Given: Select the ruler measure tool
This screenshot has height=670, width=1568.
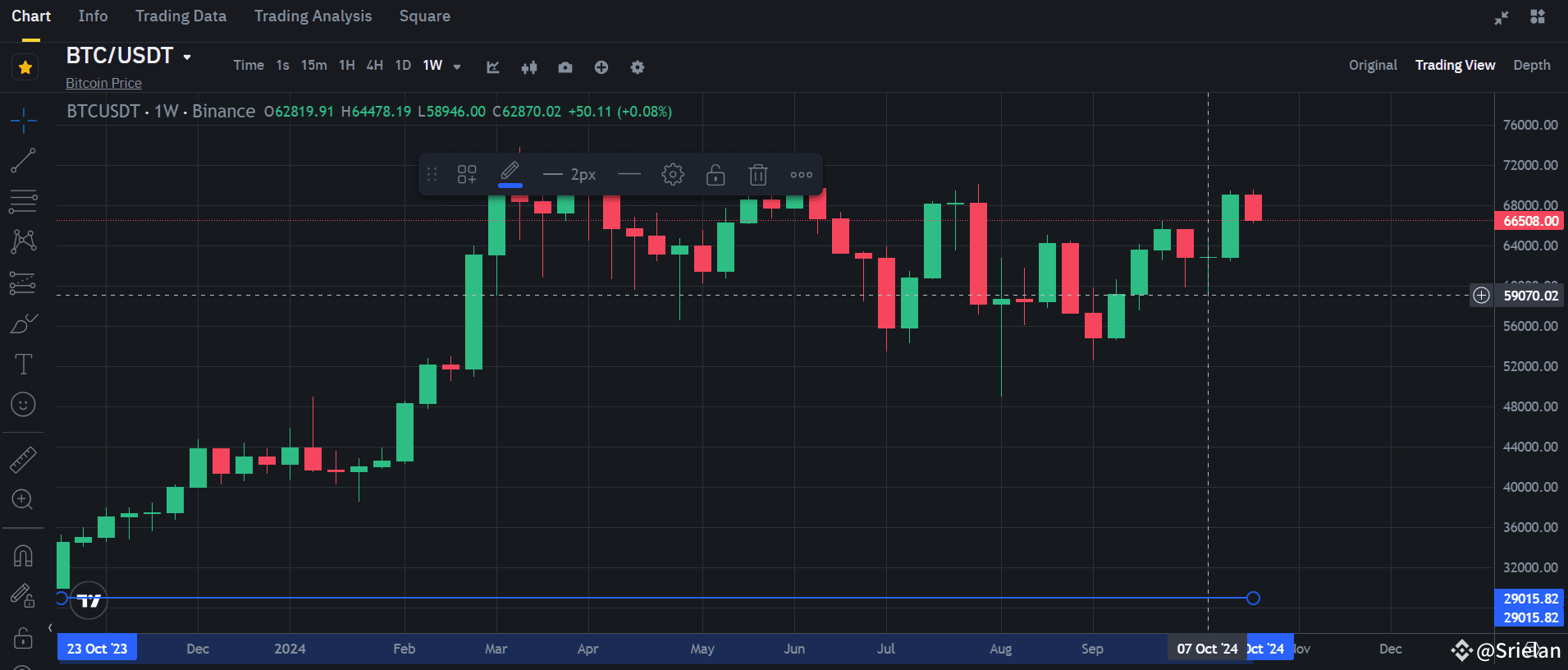Looking at the screenshot, I should pyautogui.click(x=23, y=460).
